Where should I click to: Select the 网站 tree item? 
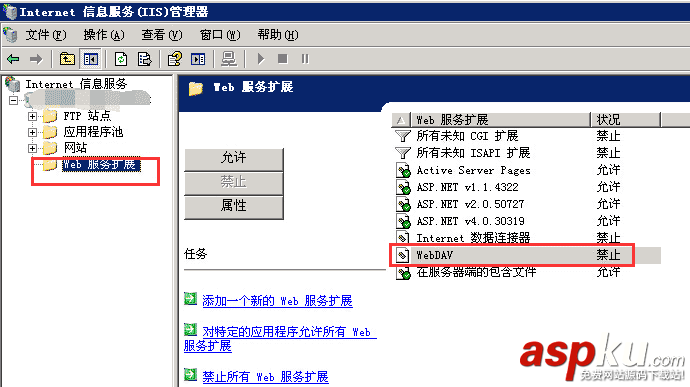coord(75,148)
